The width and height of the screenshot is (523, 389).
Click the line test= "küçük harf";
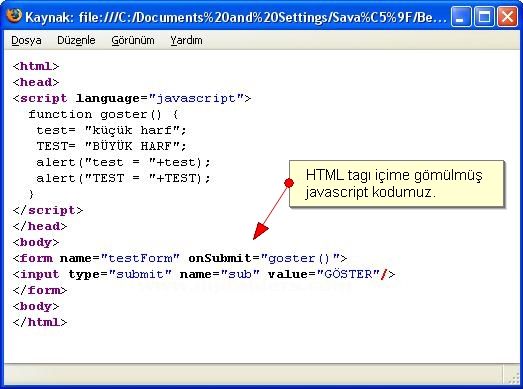pos(111,130)
